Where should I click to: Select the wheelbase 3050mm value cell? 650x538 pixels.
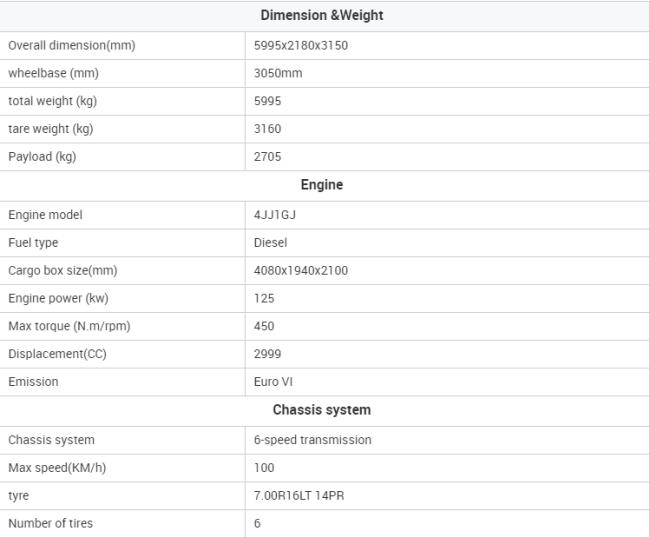(446, 73)
